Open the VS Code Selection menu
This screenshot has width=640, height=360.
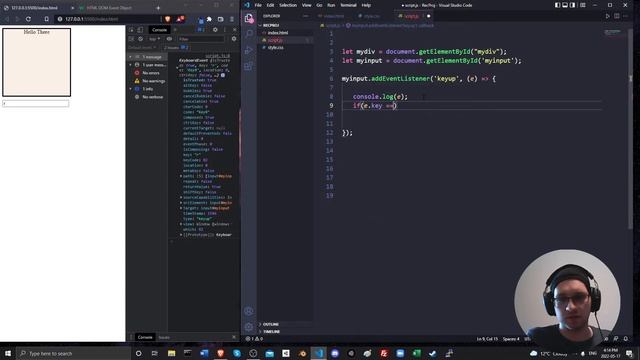288,5
